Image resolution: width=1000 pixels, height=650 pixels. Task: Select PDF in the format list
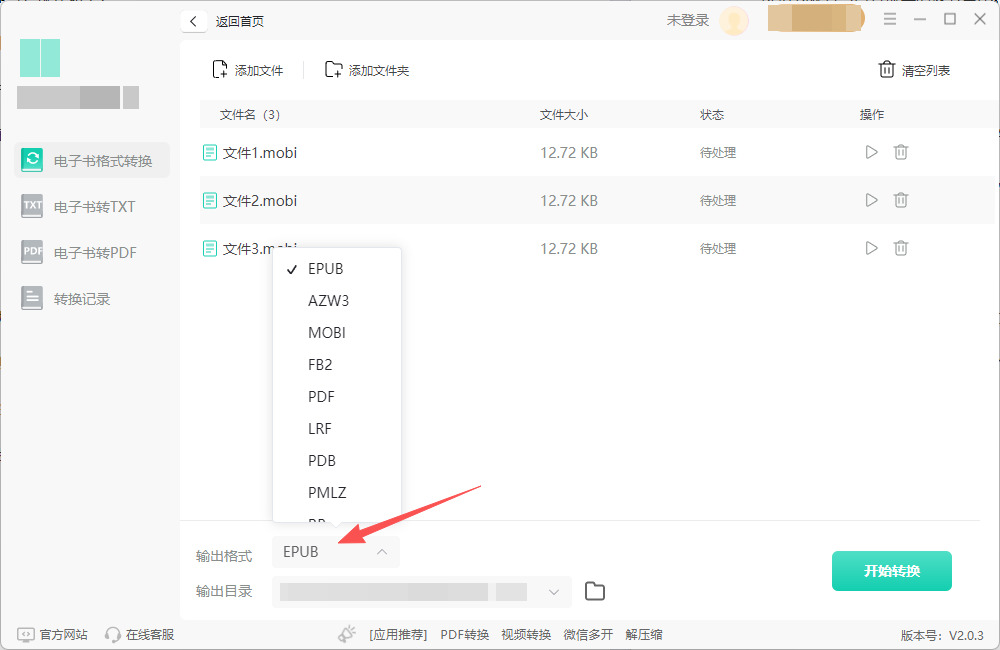(337, 396)
